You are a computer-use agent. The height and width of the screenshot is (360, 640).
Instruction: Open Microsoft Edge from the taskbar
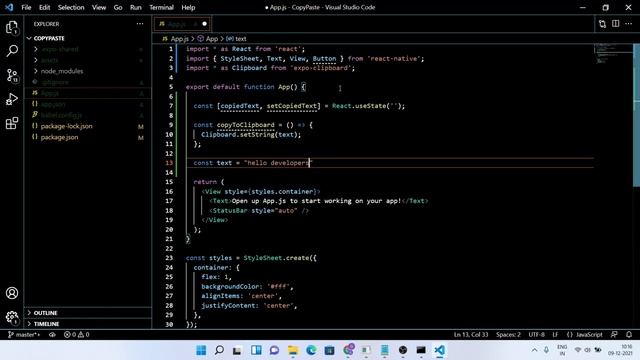click(x=311, y=350)
